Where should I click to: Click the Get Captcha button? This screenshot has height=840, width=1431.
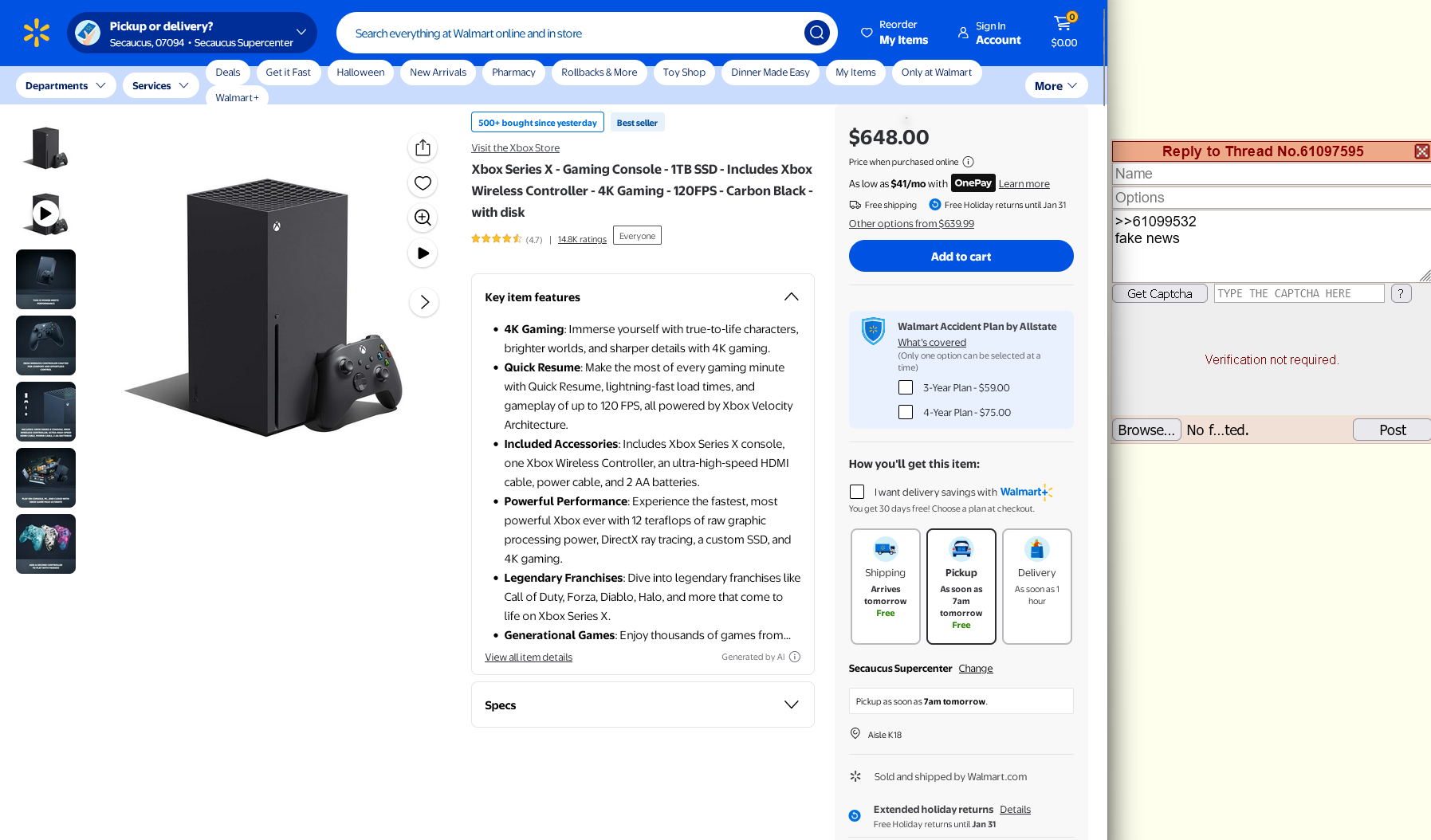coord(1160,293)
